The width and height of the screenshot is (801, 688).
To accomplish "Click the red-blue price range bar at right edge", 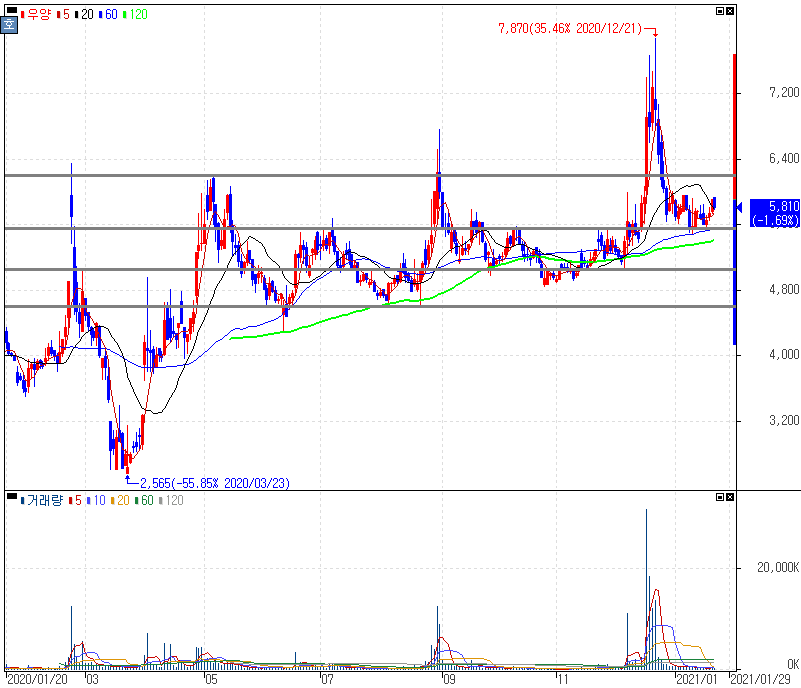I will (x=735, y=199).
